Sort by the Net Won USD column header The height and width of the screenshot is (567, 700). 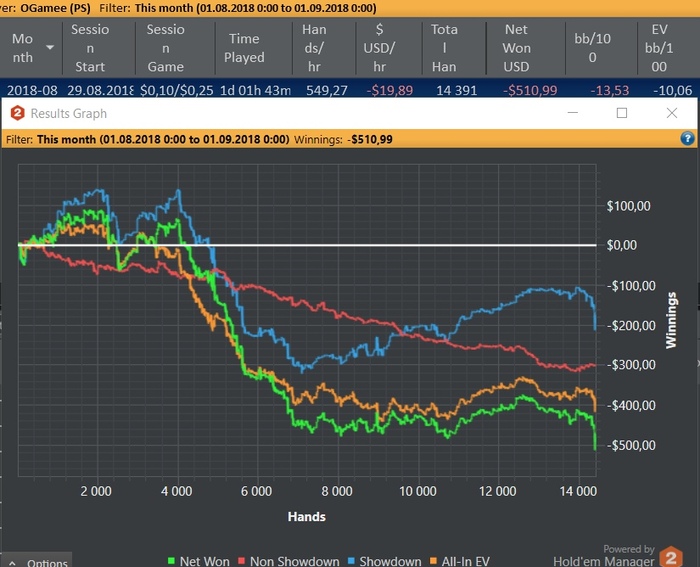[517, 48]
